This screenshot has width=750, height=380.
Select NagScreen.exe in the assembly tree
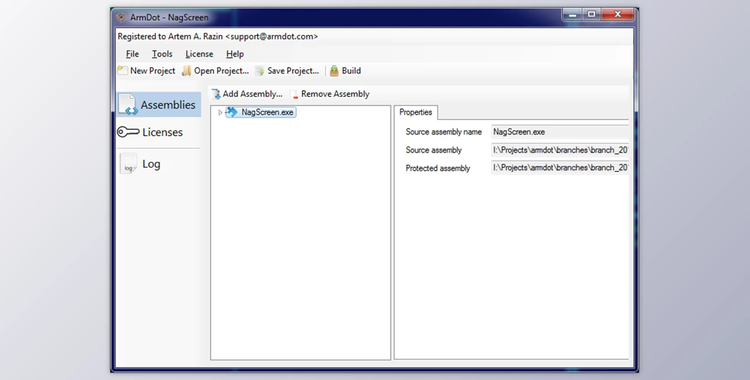[x=267, y=112]
